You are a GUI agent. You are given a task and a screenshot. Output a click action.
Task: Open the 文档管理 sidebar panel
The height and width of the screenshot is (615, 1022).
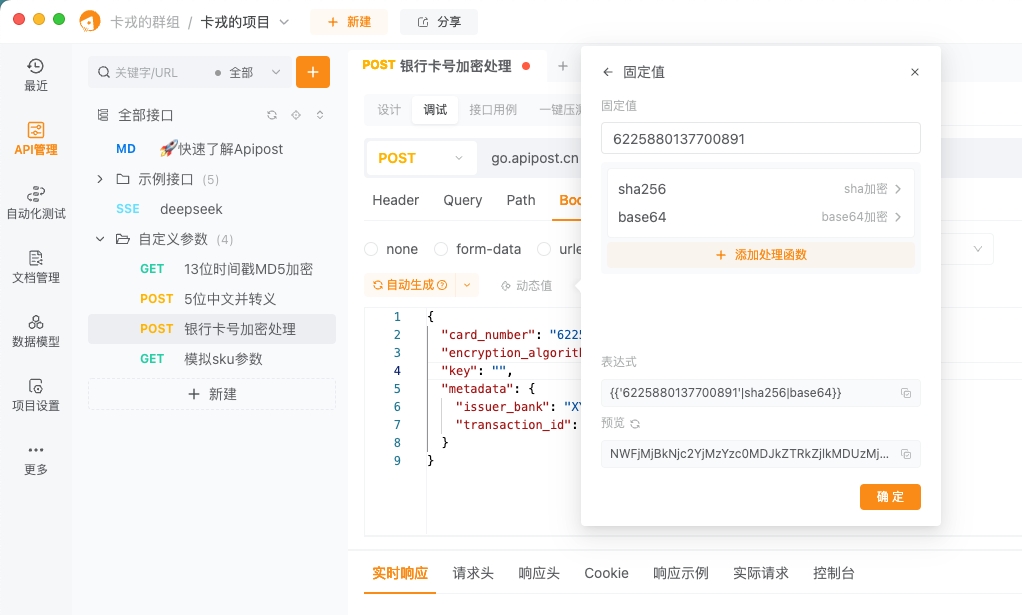tap(35, 265)
